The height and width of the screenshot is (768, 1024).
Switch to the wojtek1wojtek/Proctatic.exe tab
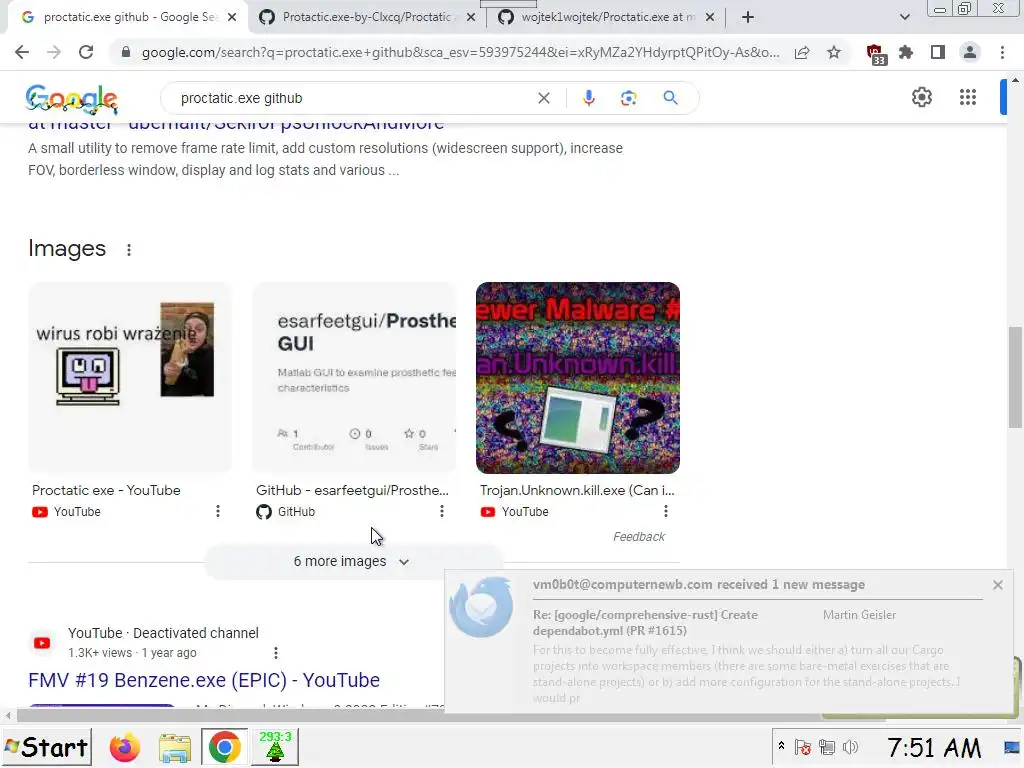point(607,17)
